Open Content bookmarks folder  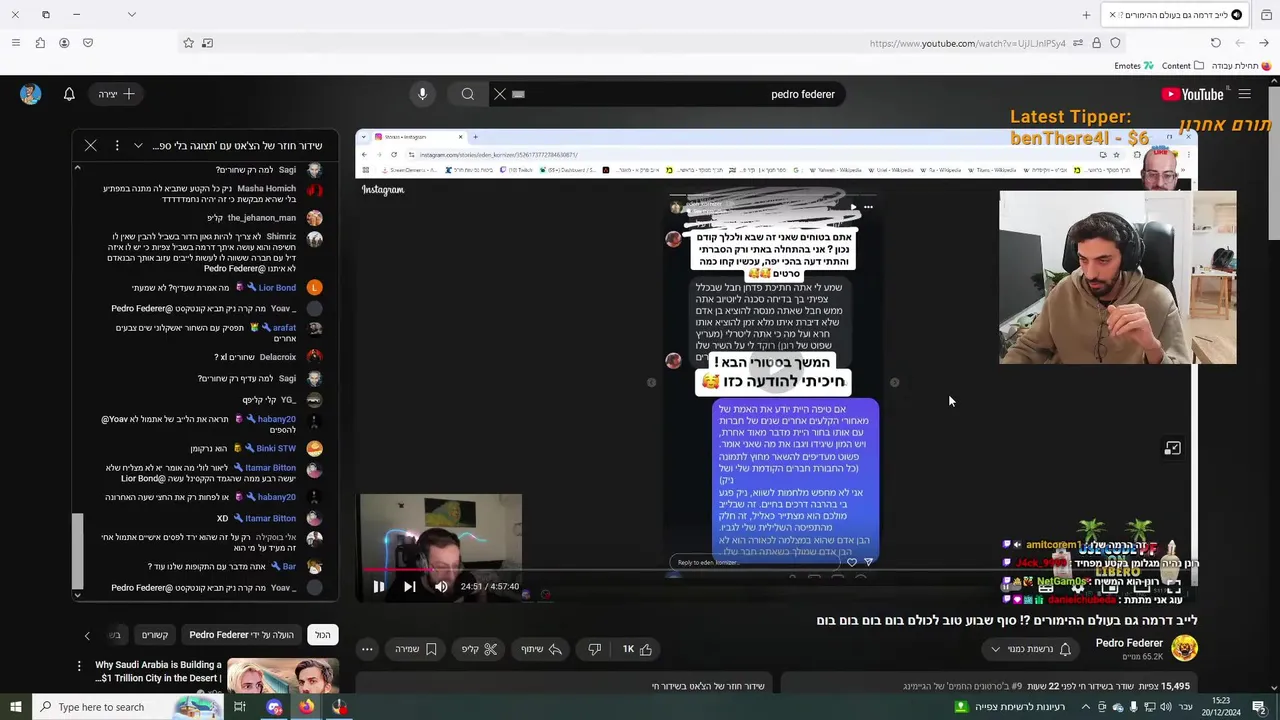[x=1182, y=66]
